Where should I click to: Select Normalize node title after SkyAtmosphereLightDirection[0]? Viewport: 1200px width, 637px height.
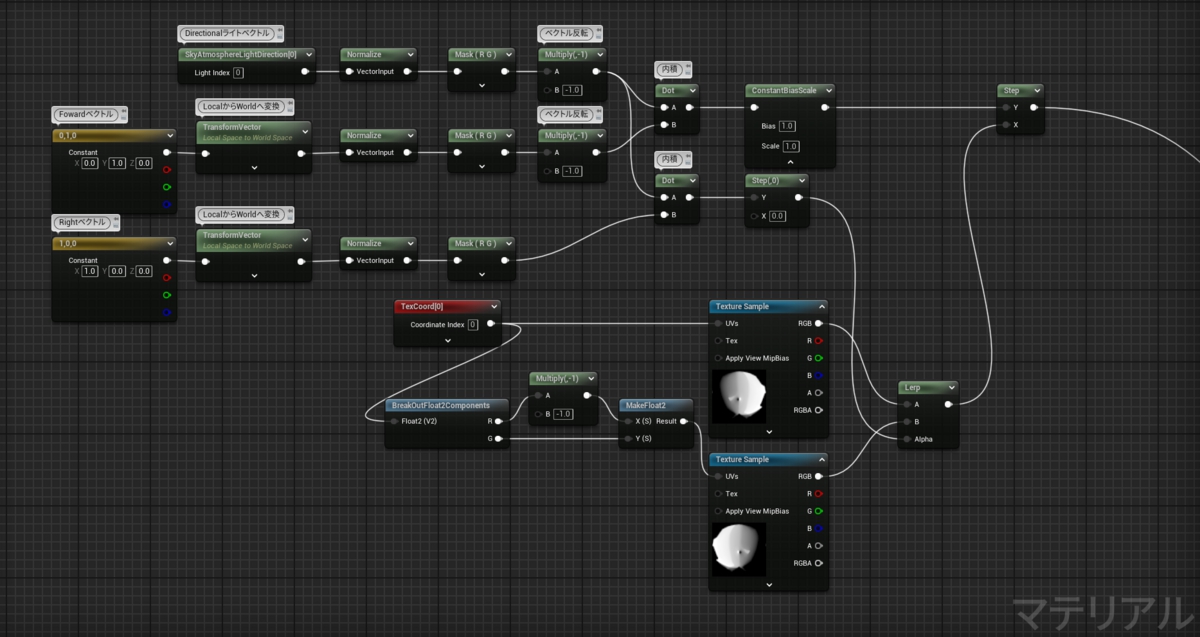363,54
